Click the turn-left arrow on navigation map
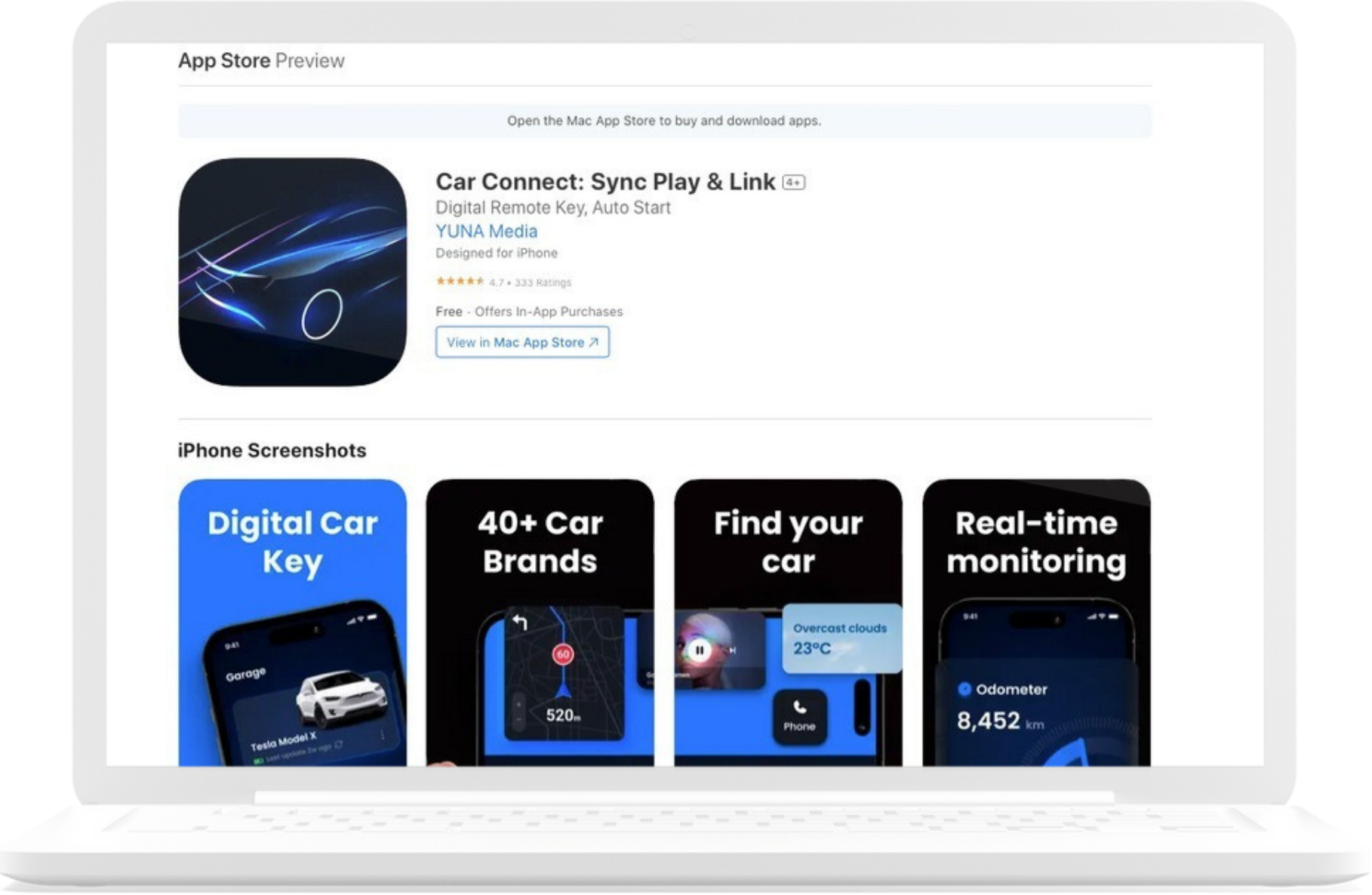The image size is (1372, 895). tap(520, 623)
